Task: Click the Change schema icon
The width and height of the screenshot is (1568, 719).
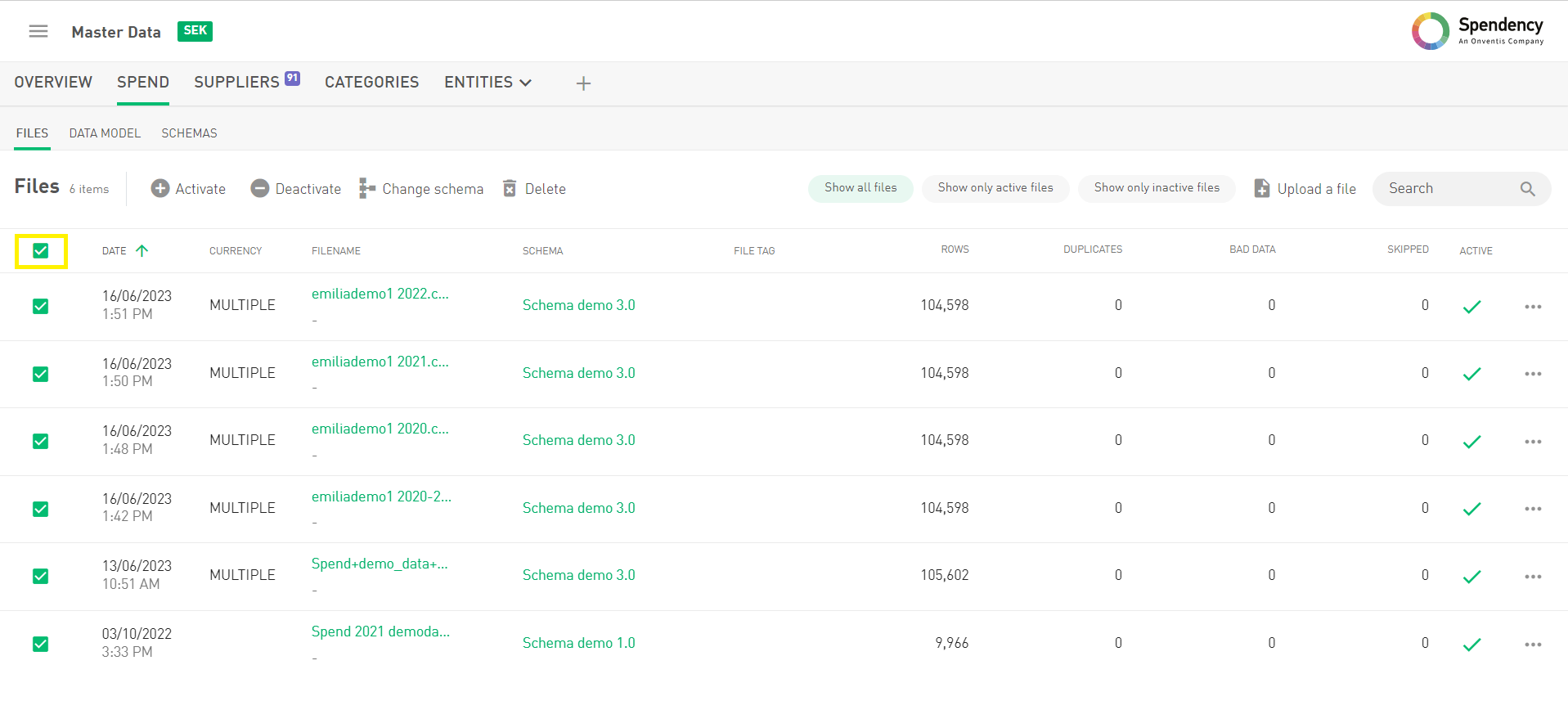Action: pos(367,189)
